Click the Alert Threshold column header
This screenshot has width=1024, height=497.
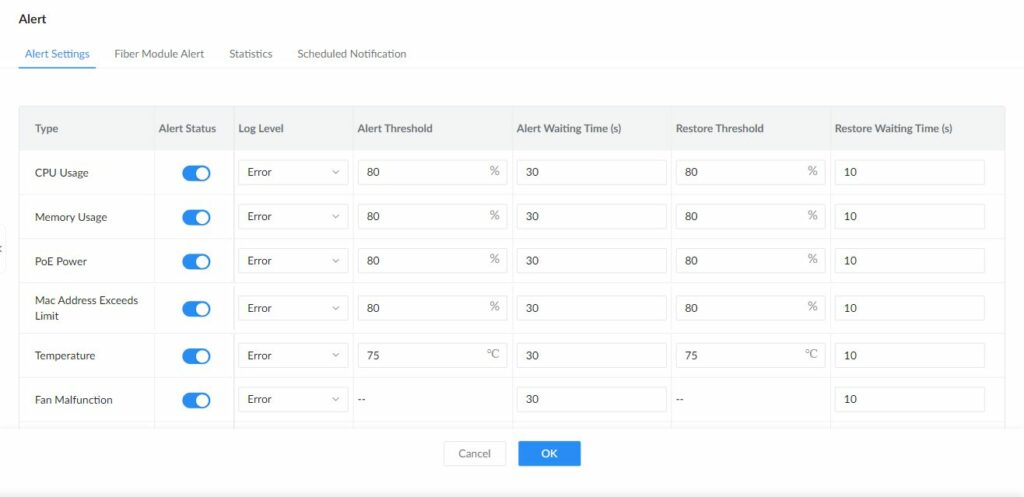pyautogui.click(x=394, y=129)
